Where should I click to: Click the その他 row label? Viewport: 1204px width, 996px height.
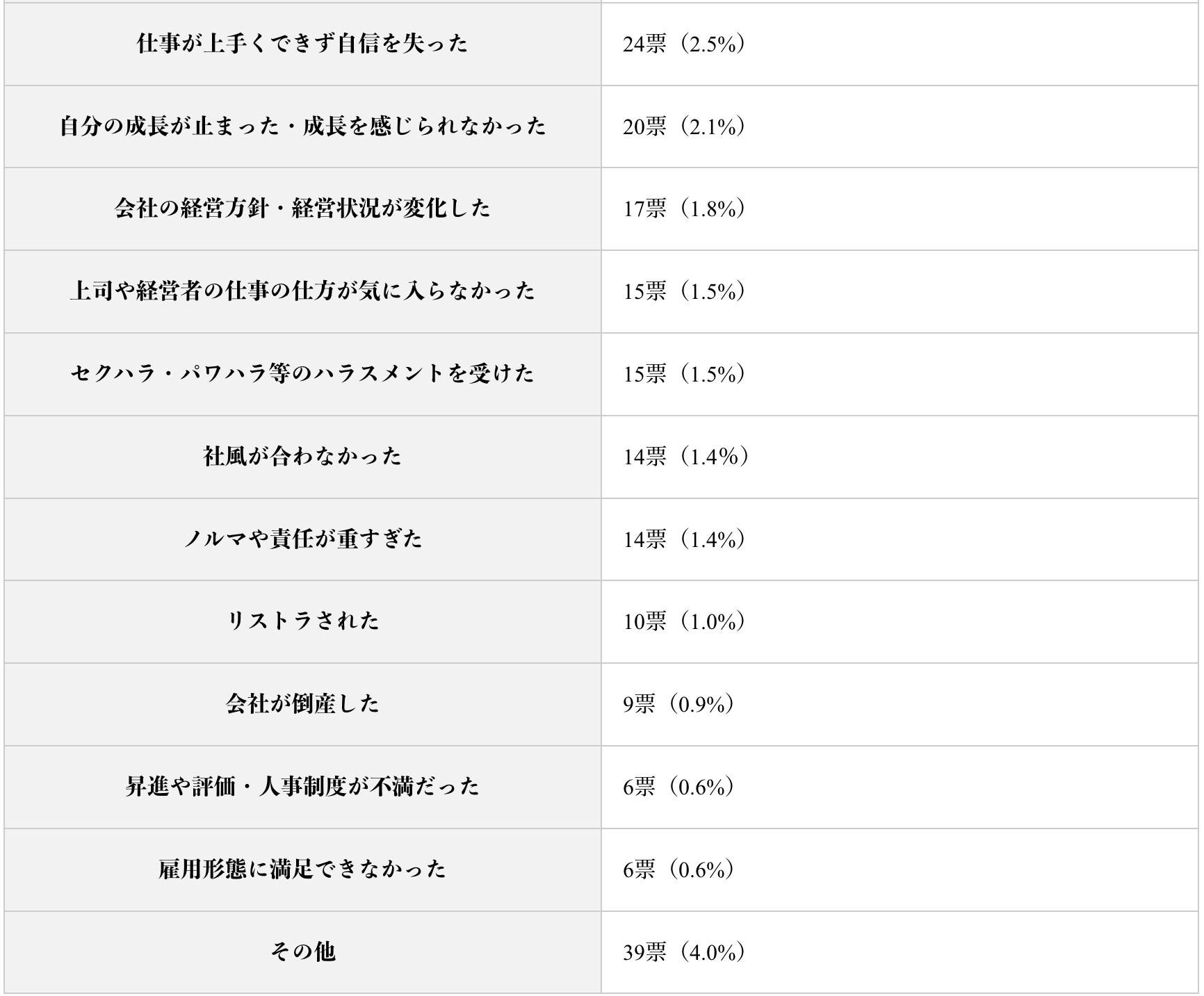tap(302, 952)
